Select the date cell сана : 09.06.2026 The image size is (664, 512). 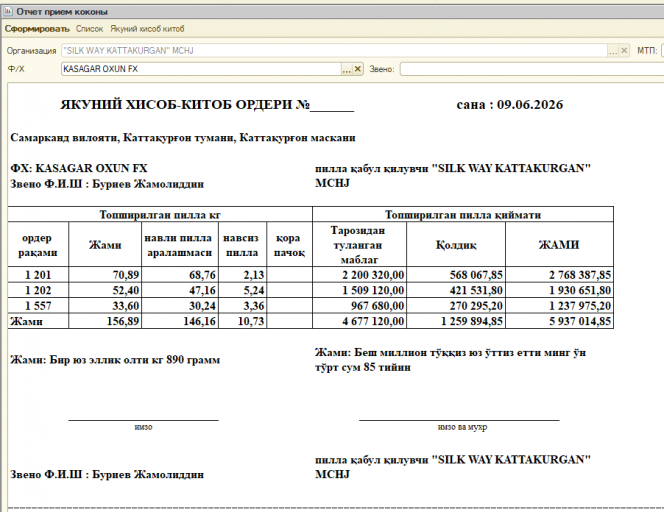(x=509, y=105)
